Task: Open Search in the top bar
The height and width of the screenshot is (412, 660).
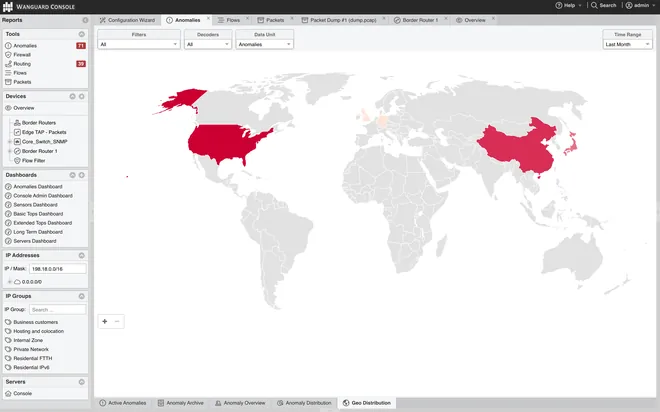Action: pos(604,5)
